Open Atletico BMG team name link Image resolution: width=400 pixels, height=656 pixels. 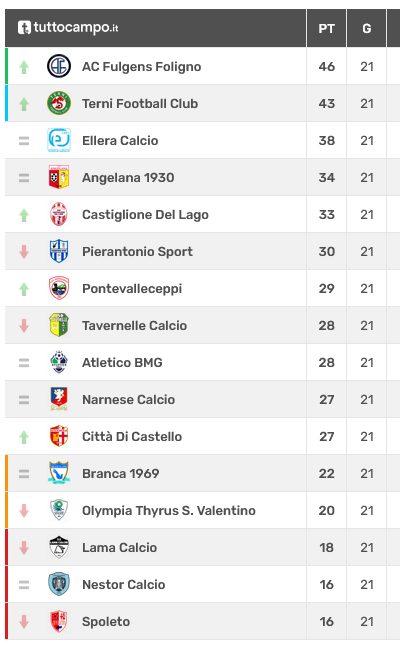click(x=122, y=362)
